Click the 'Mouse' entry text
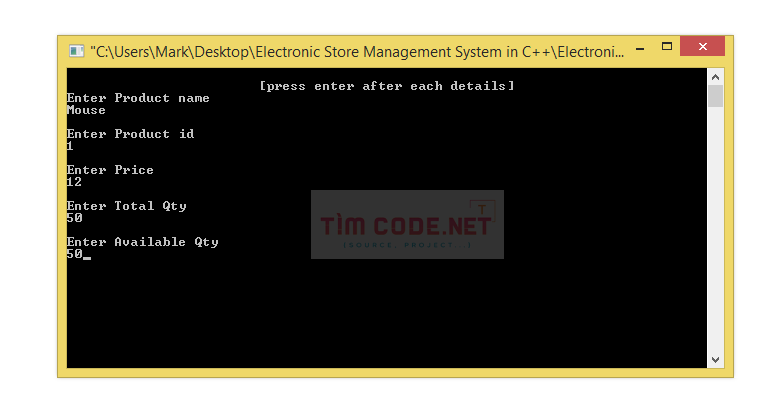Viewport: 775px width, 410px height. click(86, 110)
